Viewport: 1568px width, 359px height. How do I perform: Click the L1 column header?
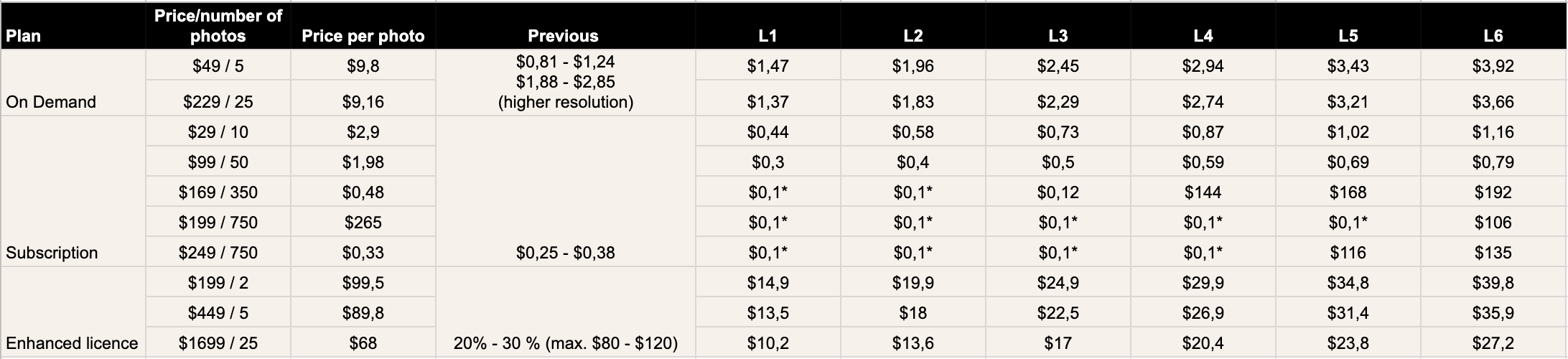768,26
